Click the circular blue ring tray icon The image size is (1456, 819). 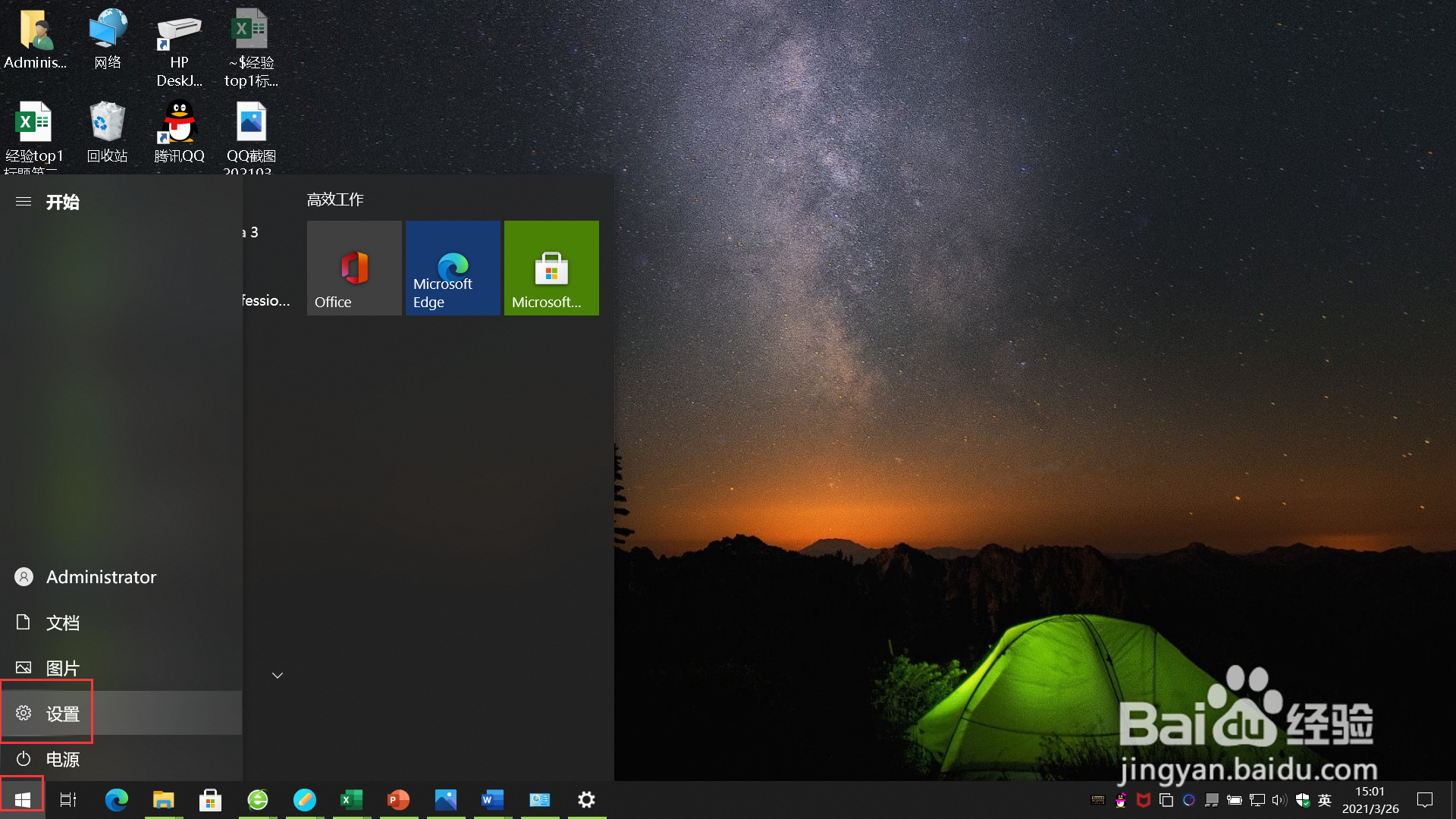point(1189,799)
